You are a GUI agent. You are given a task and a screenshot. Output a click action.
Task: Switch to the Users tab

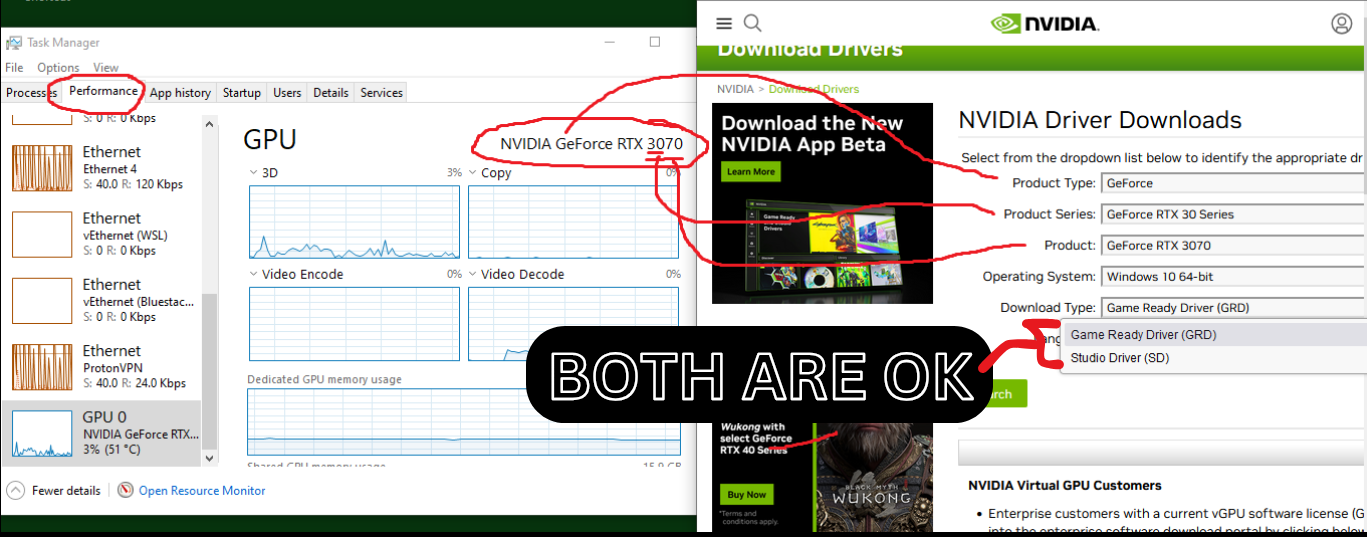[287, 93]
